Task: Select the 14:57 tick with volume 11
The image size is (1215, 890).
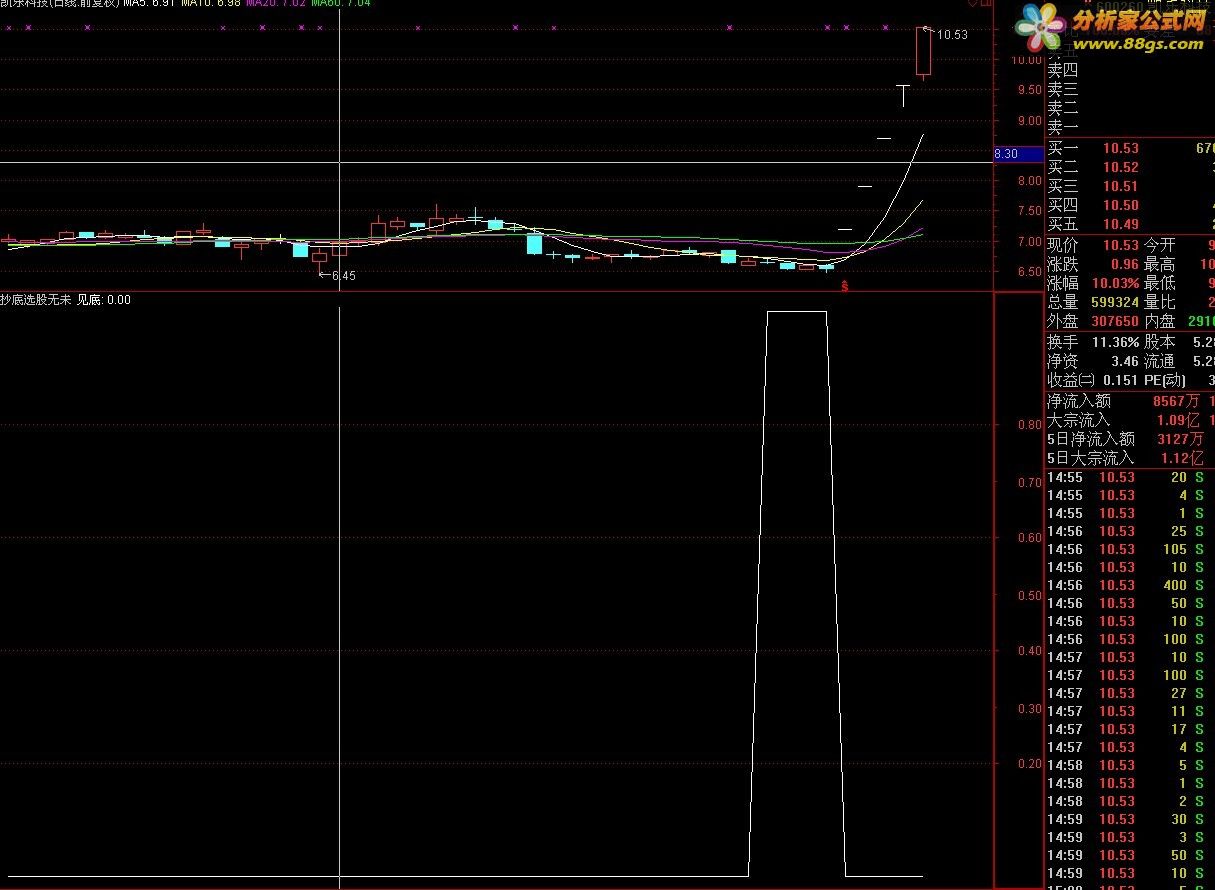Action: click(x=1130, y=711)
